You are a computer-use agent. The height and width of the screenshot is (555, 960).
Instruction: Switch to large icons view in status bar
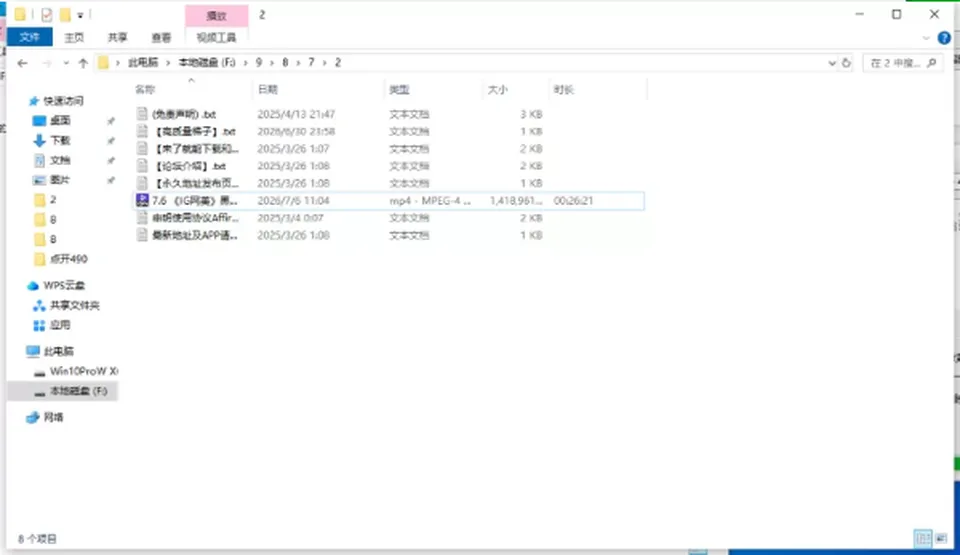pos(941,538)
